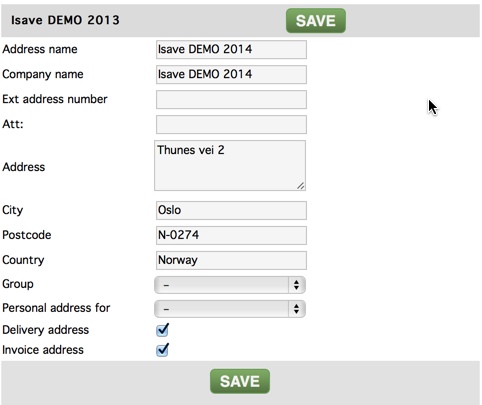Click the empty Att: field
Image resolution: width=482 pixels, height=405 pixels.
231,124
